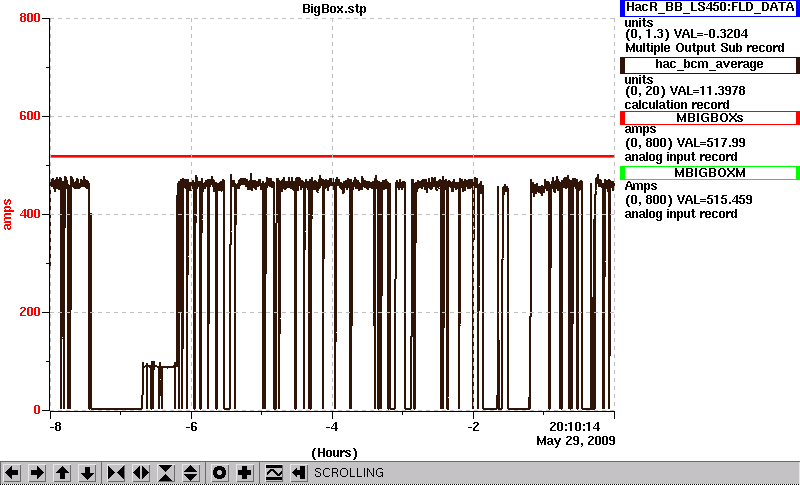Screen dimensions: 800x485
Task: Click the '20:10:14' timestamp on axis
Action: [x=575, y=426]
